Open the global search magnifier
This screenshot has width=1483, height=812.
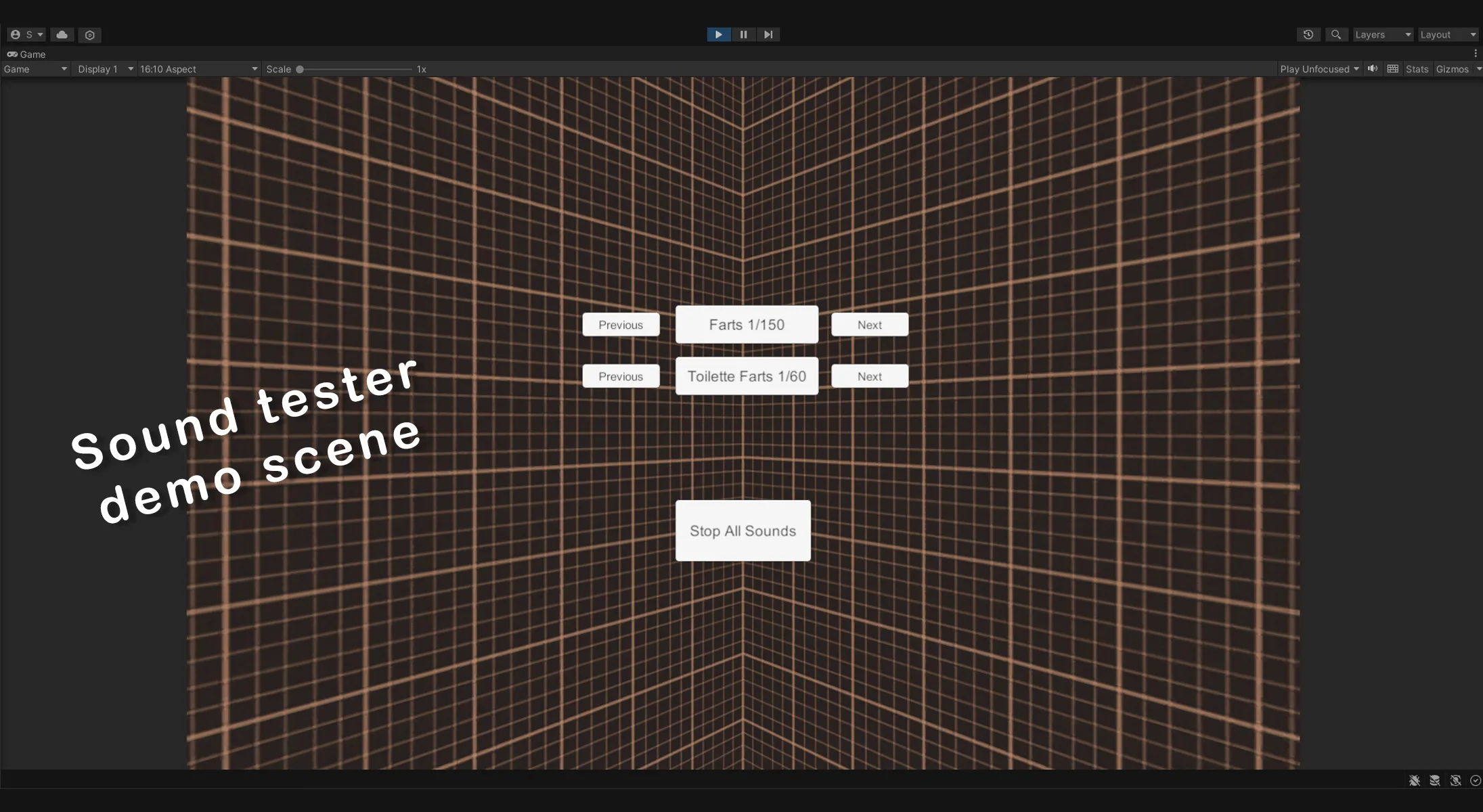1335,35
